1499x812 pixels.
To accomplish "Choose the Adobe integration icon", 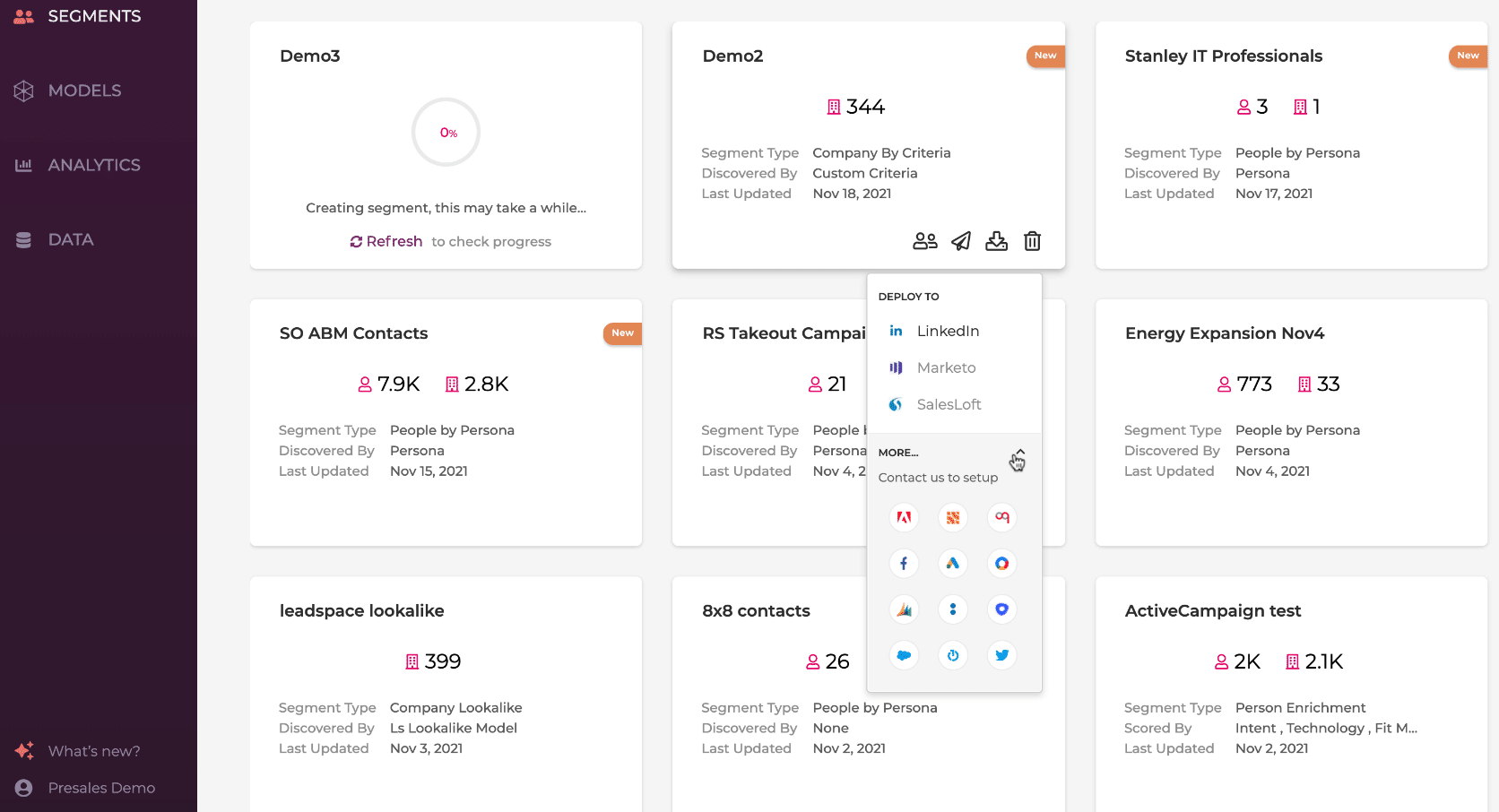I will (x=904, y=517).
